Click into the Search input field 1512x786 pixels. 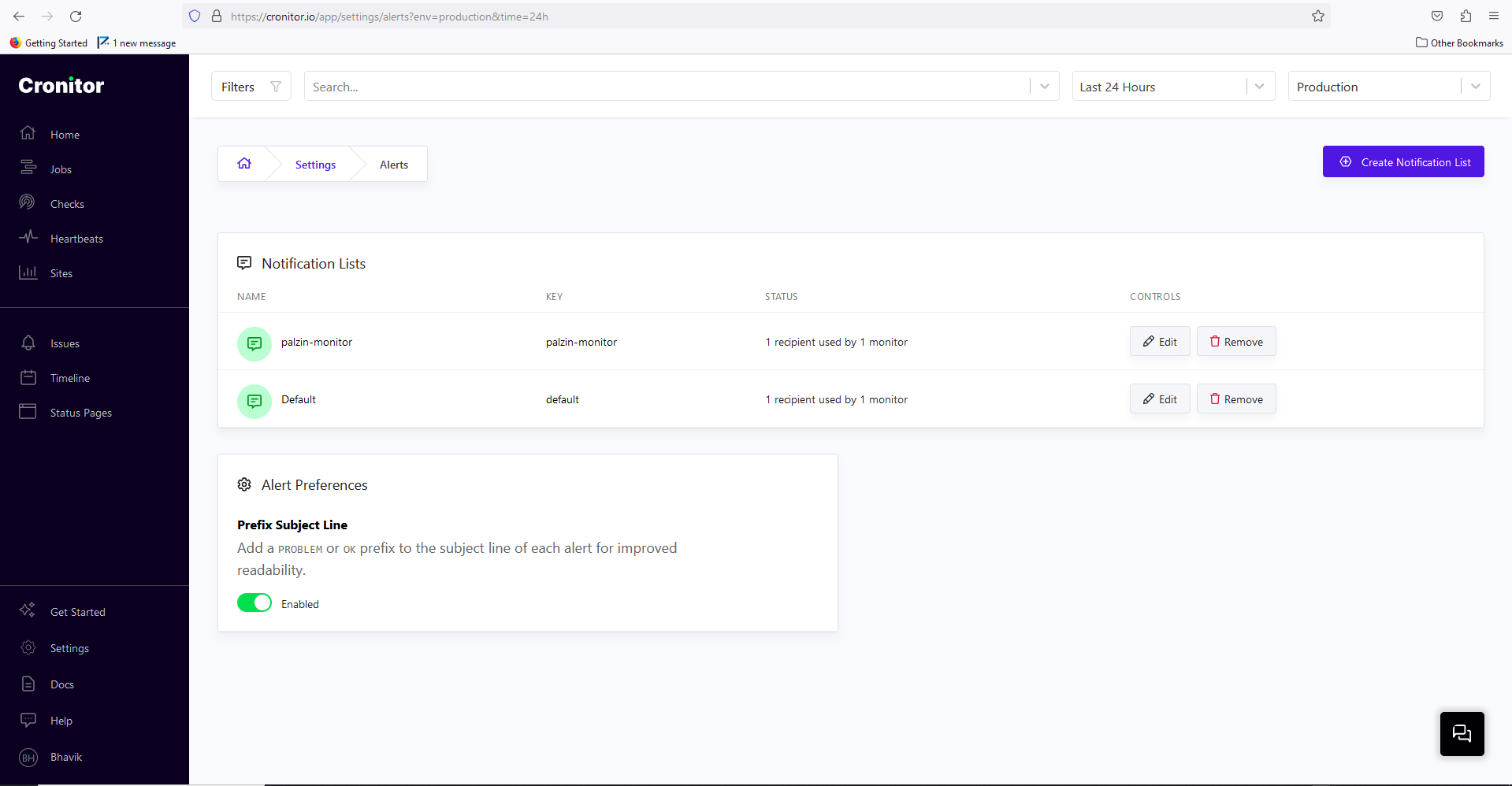(x=666, y=87)
